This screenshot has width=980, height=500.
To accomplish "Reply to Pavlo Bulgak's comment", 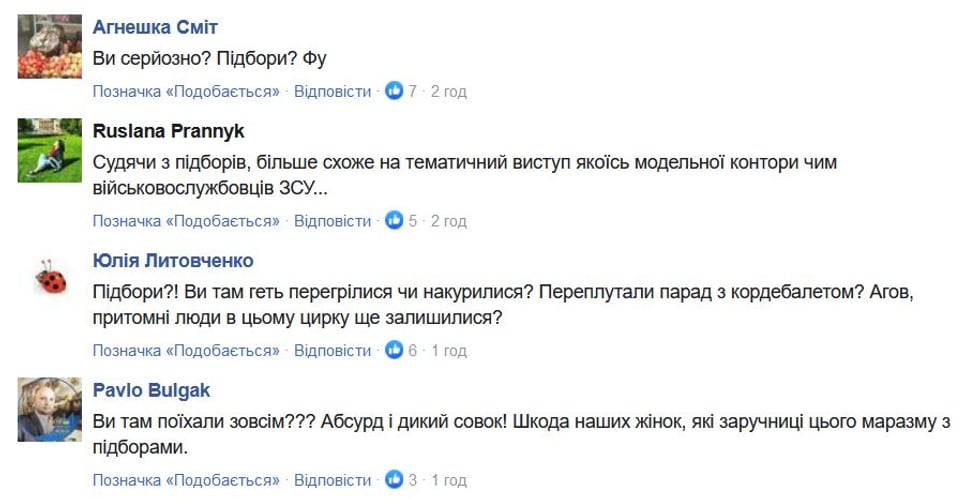I will click(x=332, y=479).
